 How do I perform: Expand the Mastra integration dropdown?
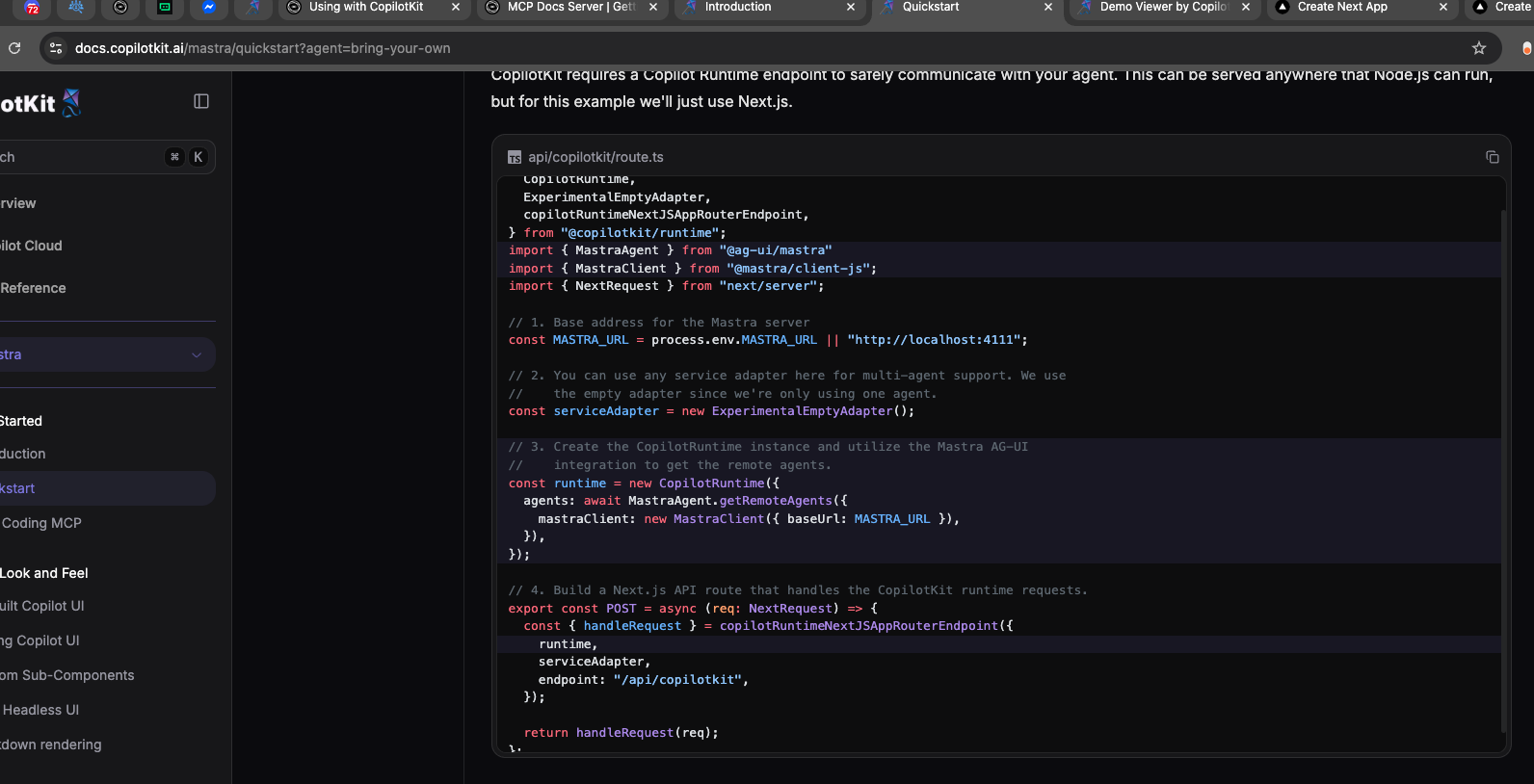tap(106, 354)
